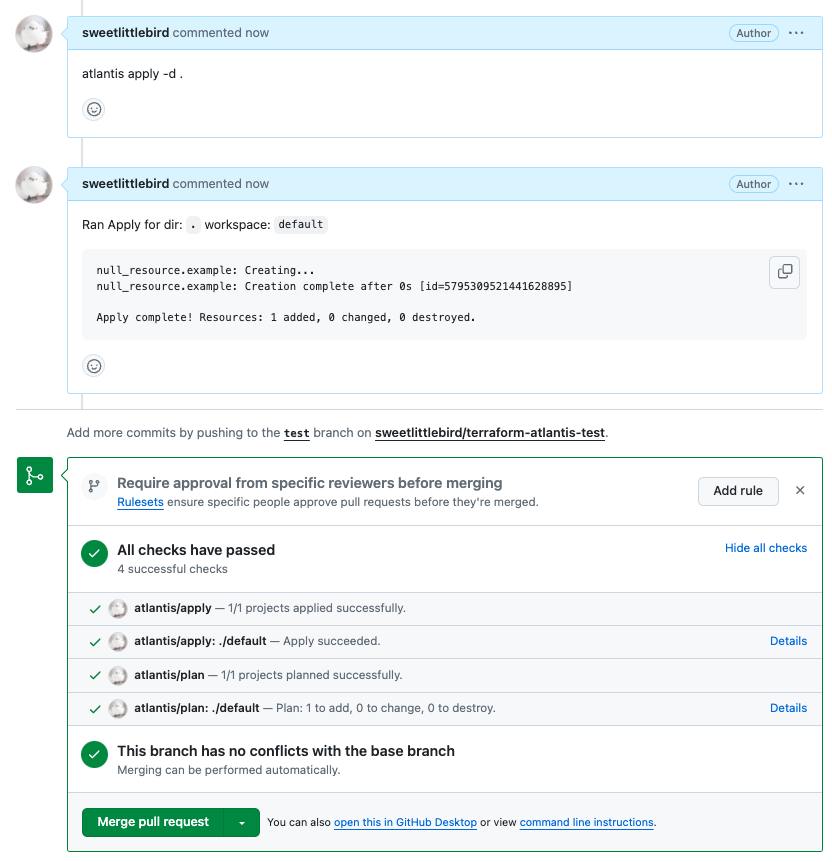Click checkmark of atlantis/apply check
This screenshot has width=832, height=862.
click(x=95, y=609)
